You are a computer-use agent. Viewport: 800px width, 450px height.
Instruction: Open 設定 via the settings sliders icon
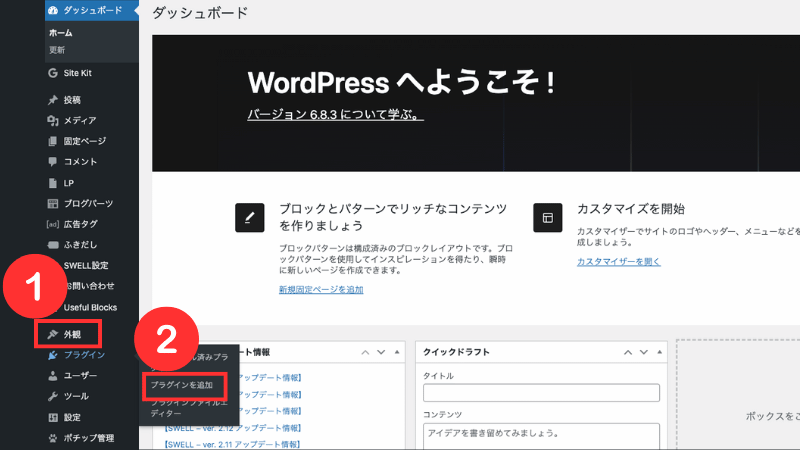53,417
